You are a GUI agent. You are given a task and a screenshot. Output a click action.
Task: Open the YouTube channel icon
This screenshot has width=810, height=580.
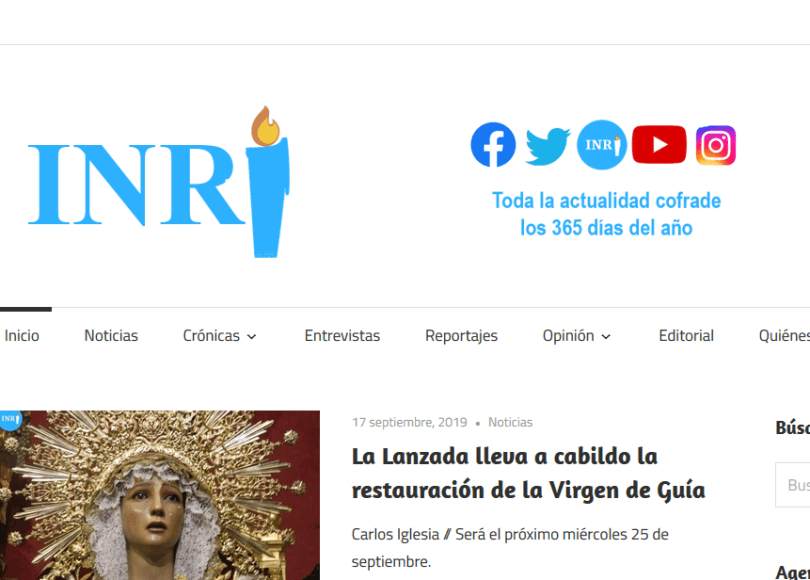point(658,145)
